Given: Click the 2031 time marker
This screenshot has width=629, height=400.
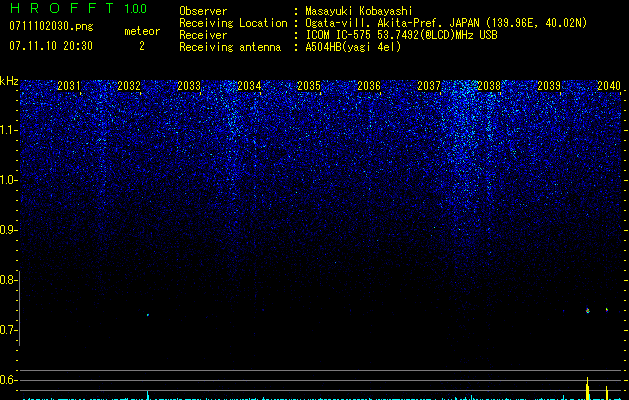Looking at the screenshot, I should tap(69, 86).
